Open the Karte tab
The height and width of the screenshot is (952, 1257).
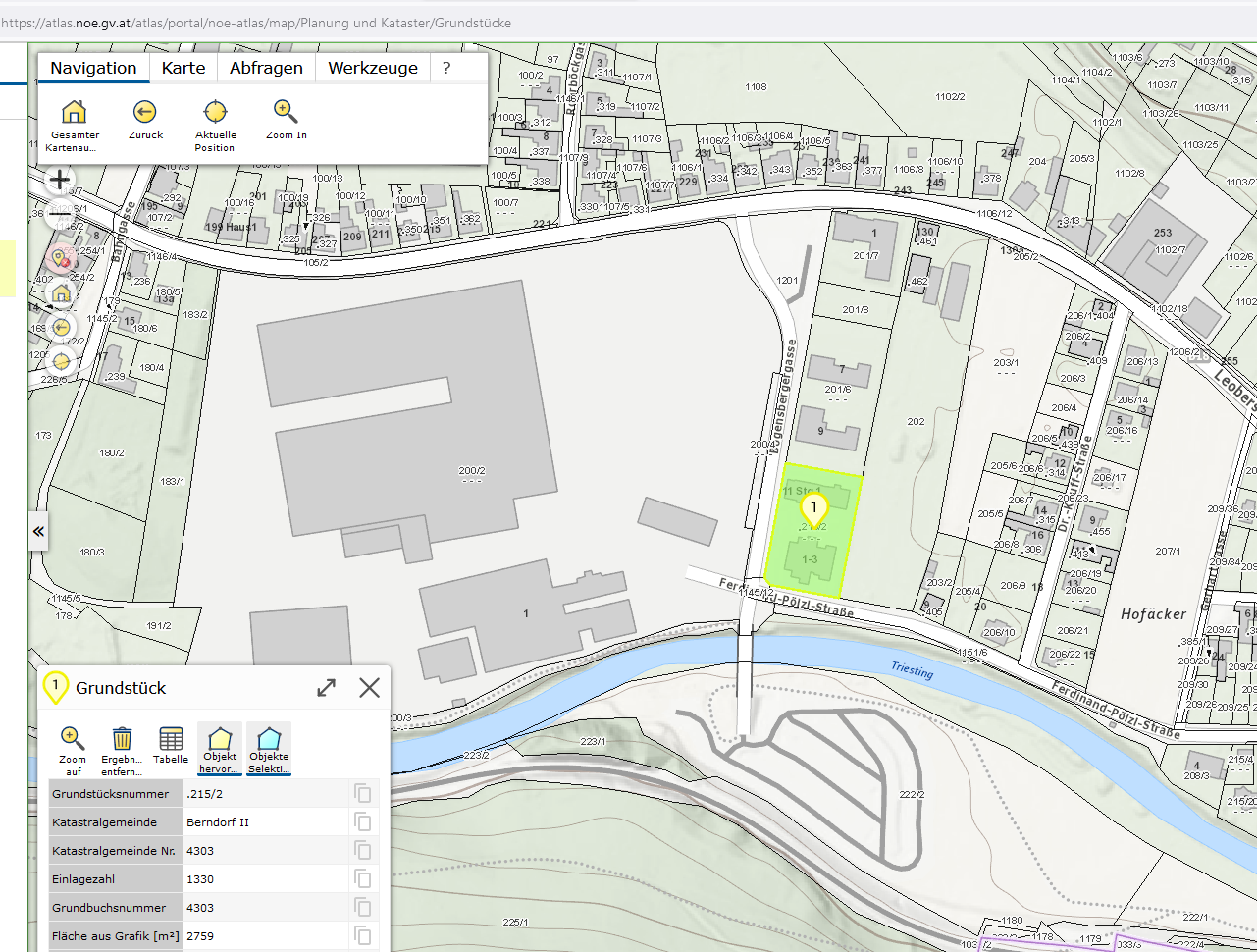coord(183,68)
